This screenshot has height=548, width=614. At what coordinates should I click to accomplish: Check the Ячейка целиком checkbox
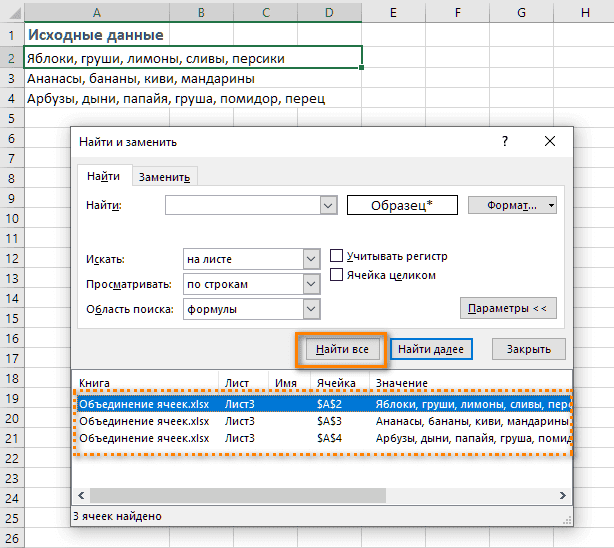(337, 275)
